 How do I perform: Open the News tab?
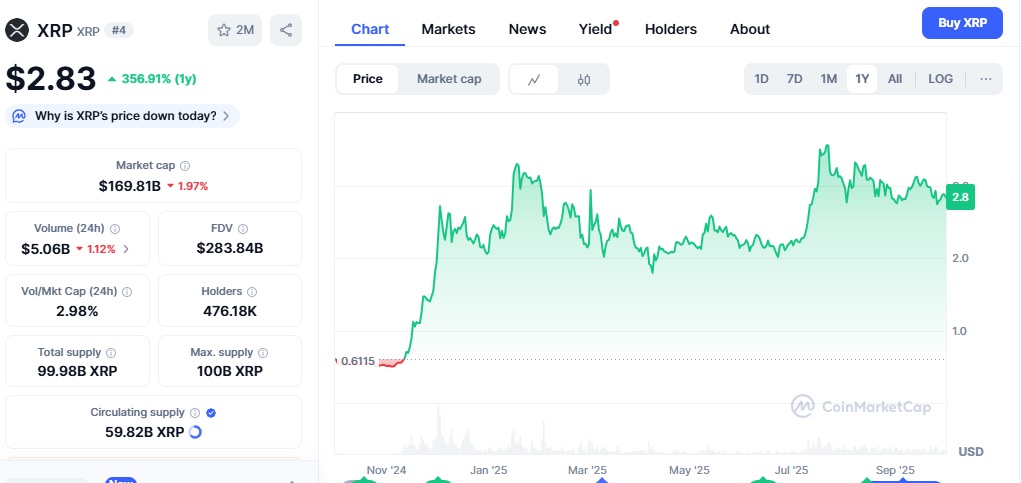click(527, 29)
